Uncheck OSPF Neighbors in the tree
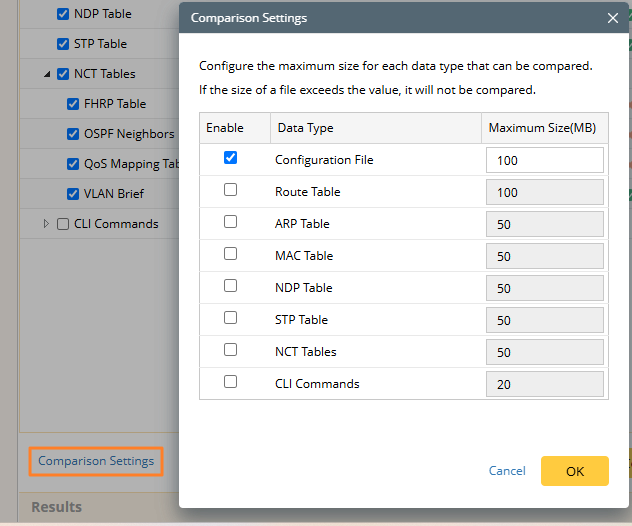632x526 pixels. 73,134
